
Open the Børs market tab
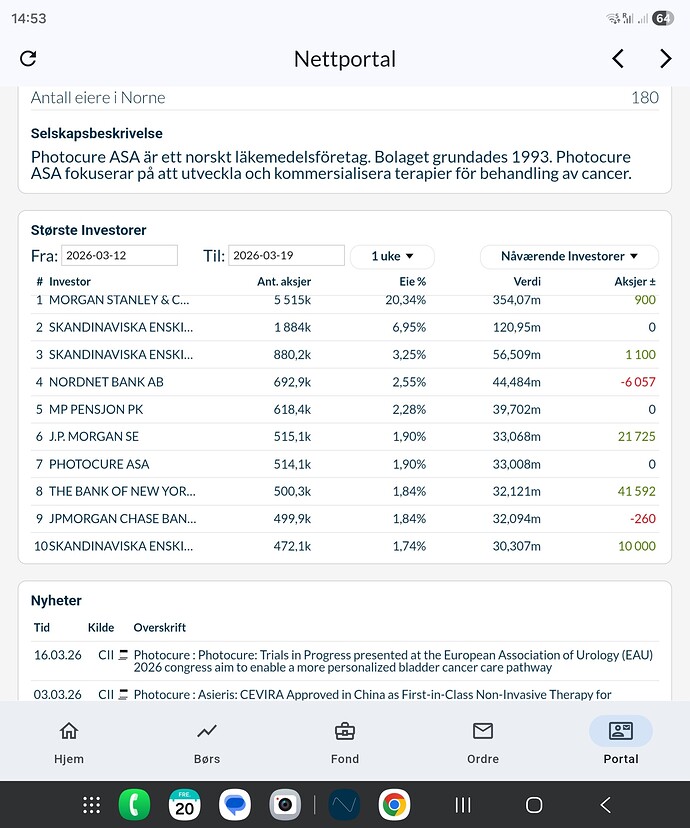(207, 741)
